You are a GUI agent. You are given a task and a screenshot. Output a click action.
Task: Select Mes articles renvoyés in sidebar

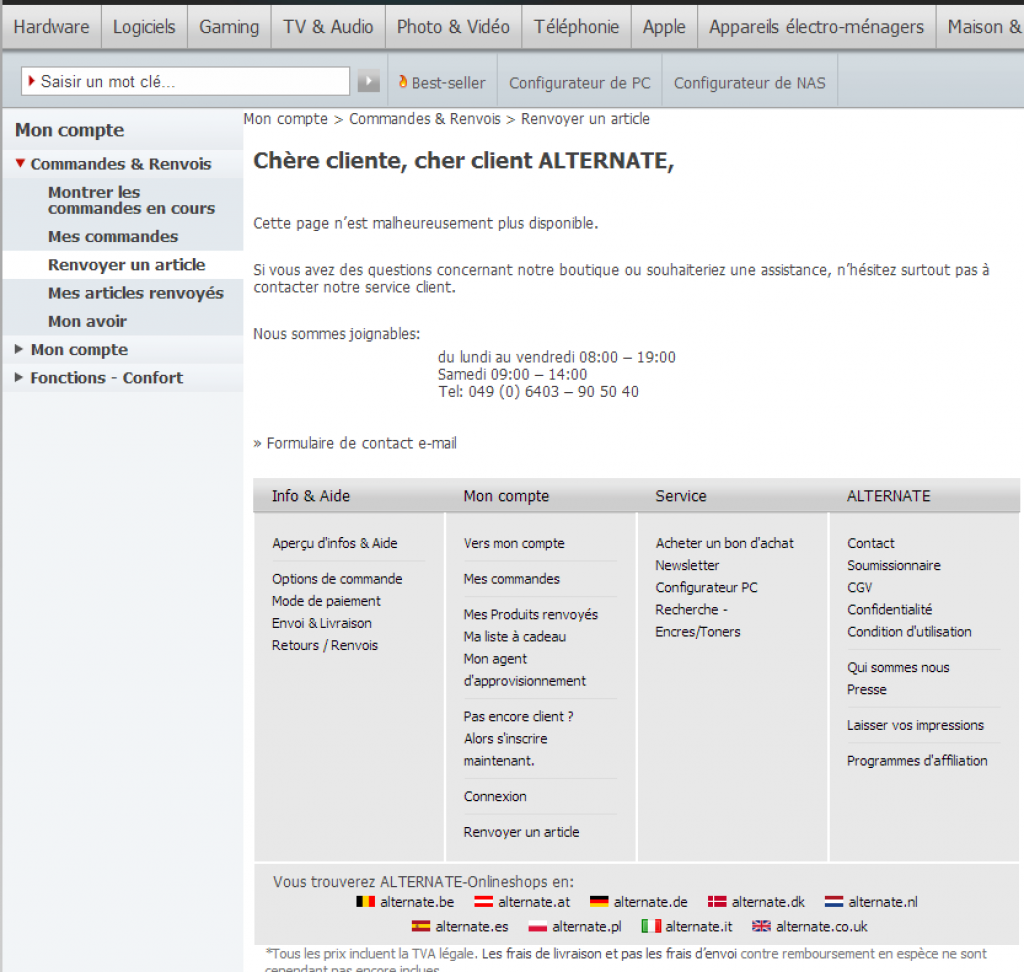pyautogui.click(x=136, y=293)
